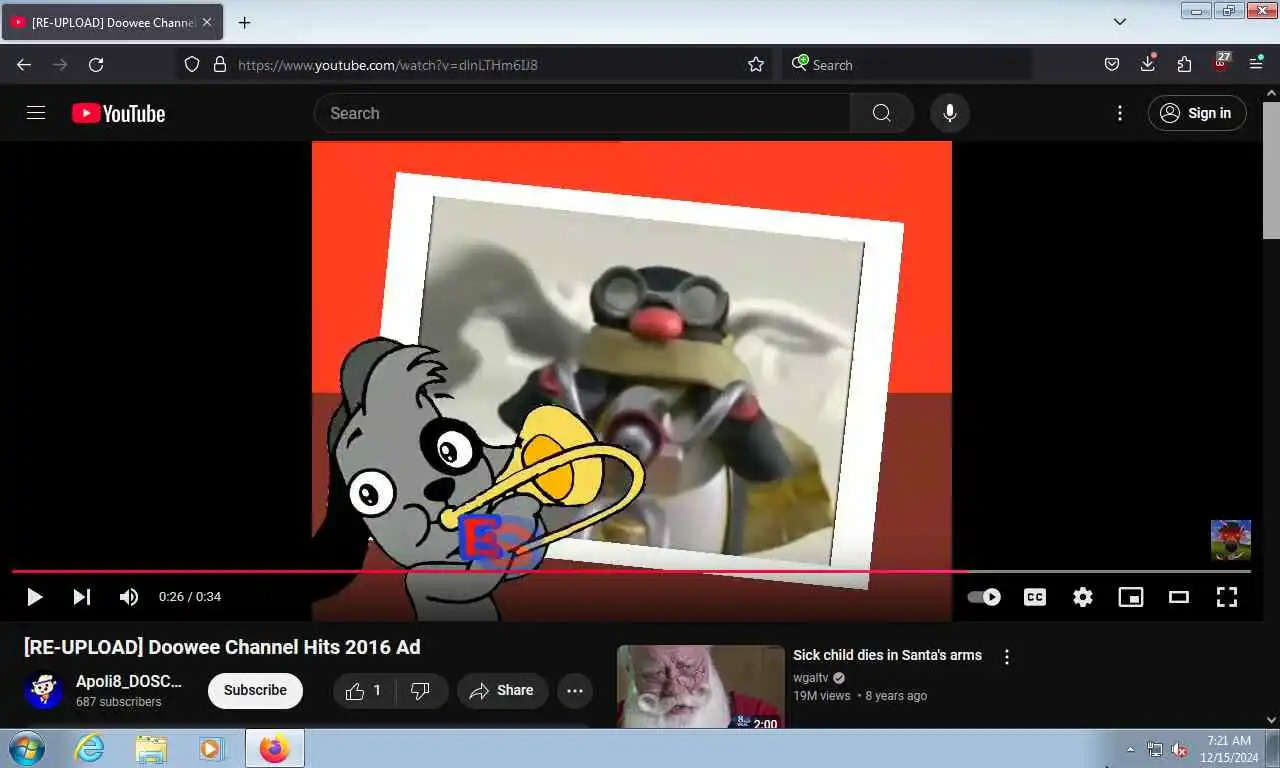
Task: Subscribe to Apoli8_DOSC channel
Action: coord(255,690)
